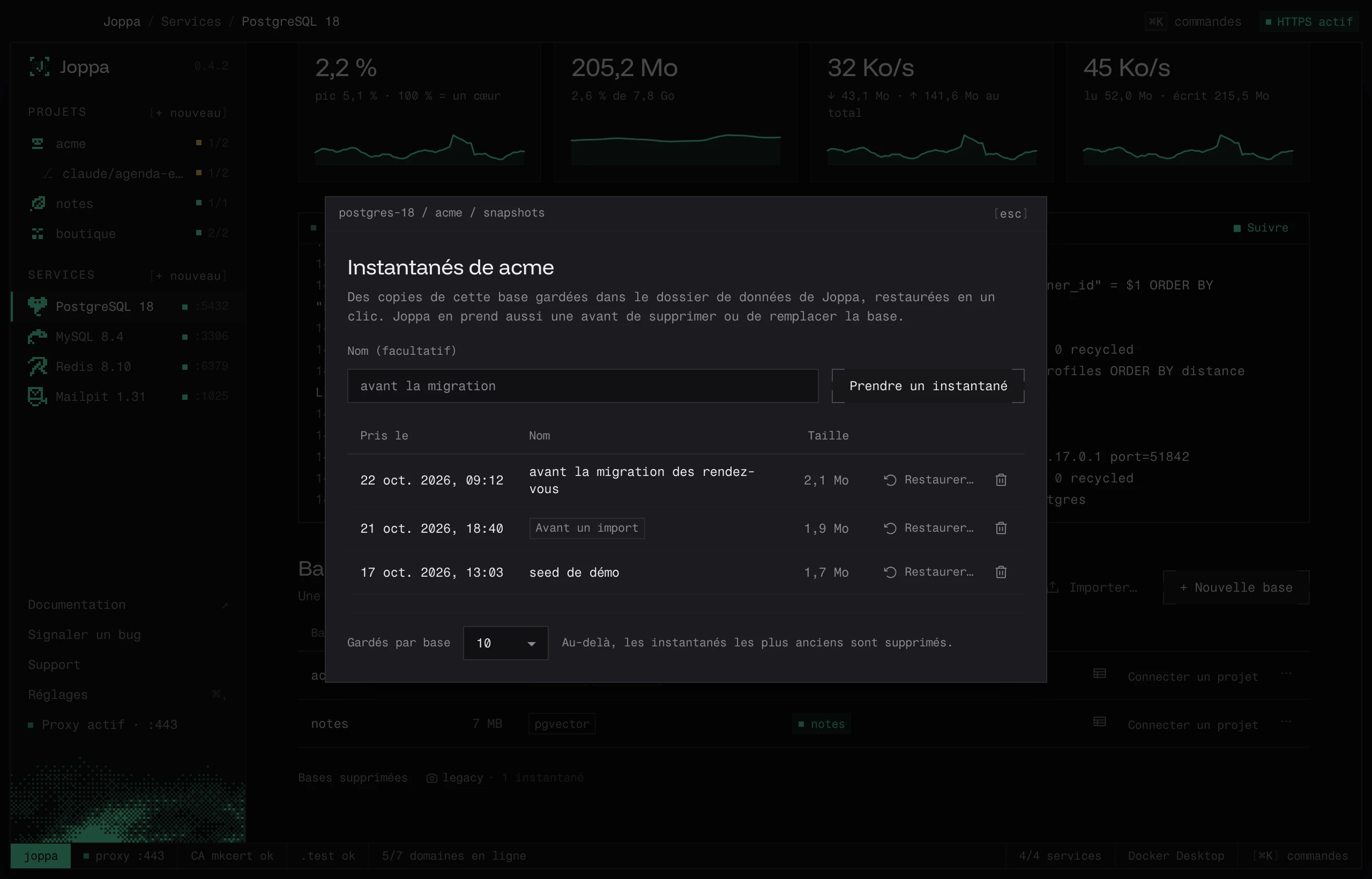
Task: Click the Joppa breadcrumb at top
Action: click(x=122, y=21)
